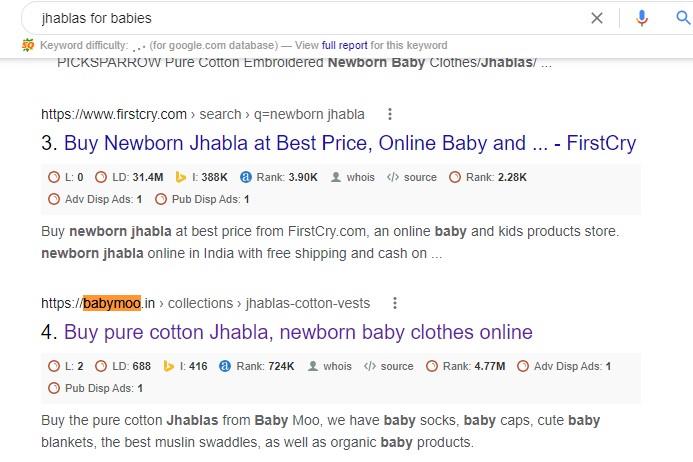Image resolution: width=693 pixels, height=462 pixels.
Task: Click Alexa Rank icon for babymoo result
Action: [225, 366]
